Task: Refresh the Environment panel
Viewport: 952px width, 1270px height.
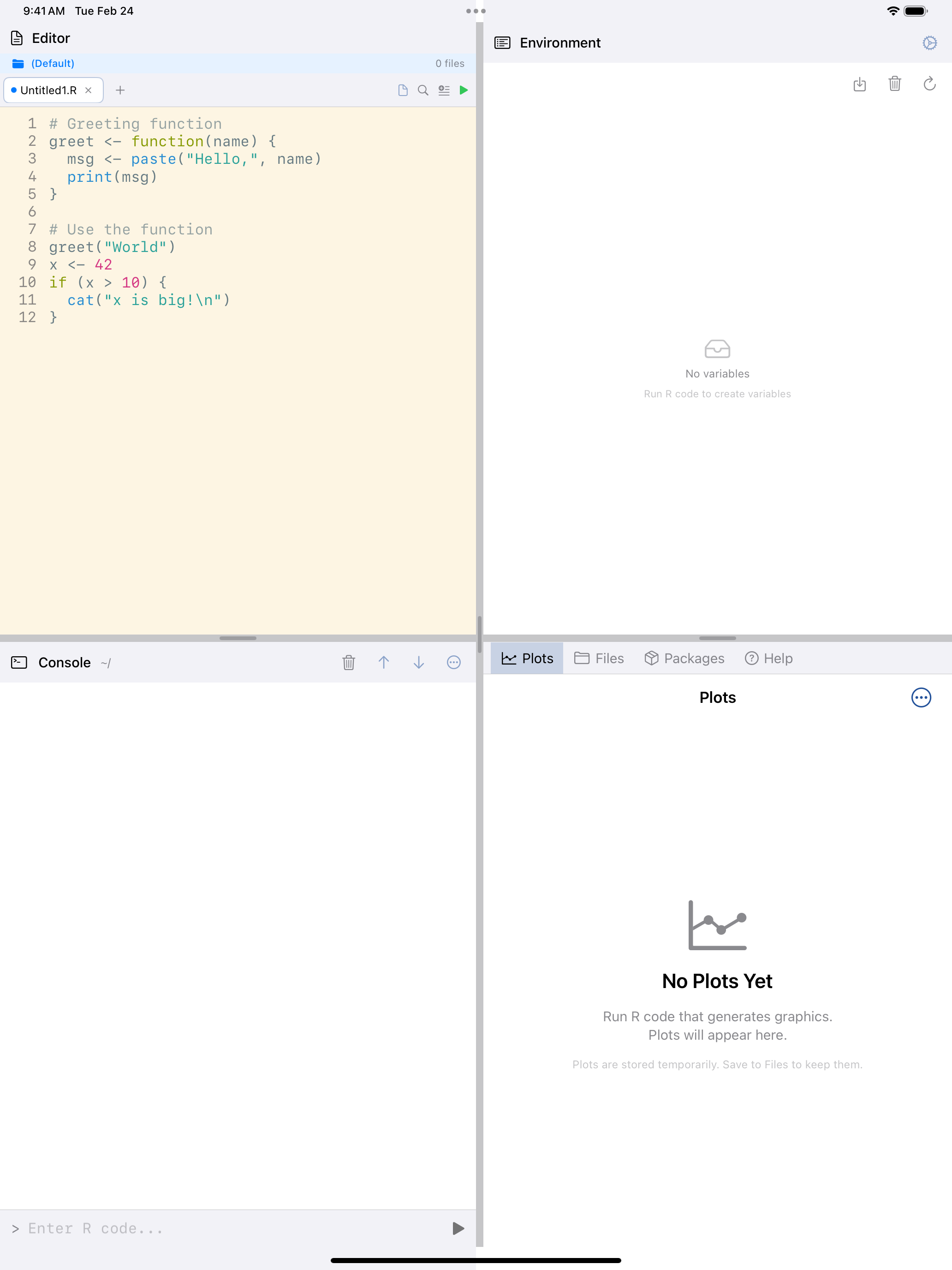Action: (929, 84)
